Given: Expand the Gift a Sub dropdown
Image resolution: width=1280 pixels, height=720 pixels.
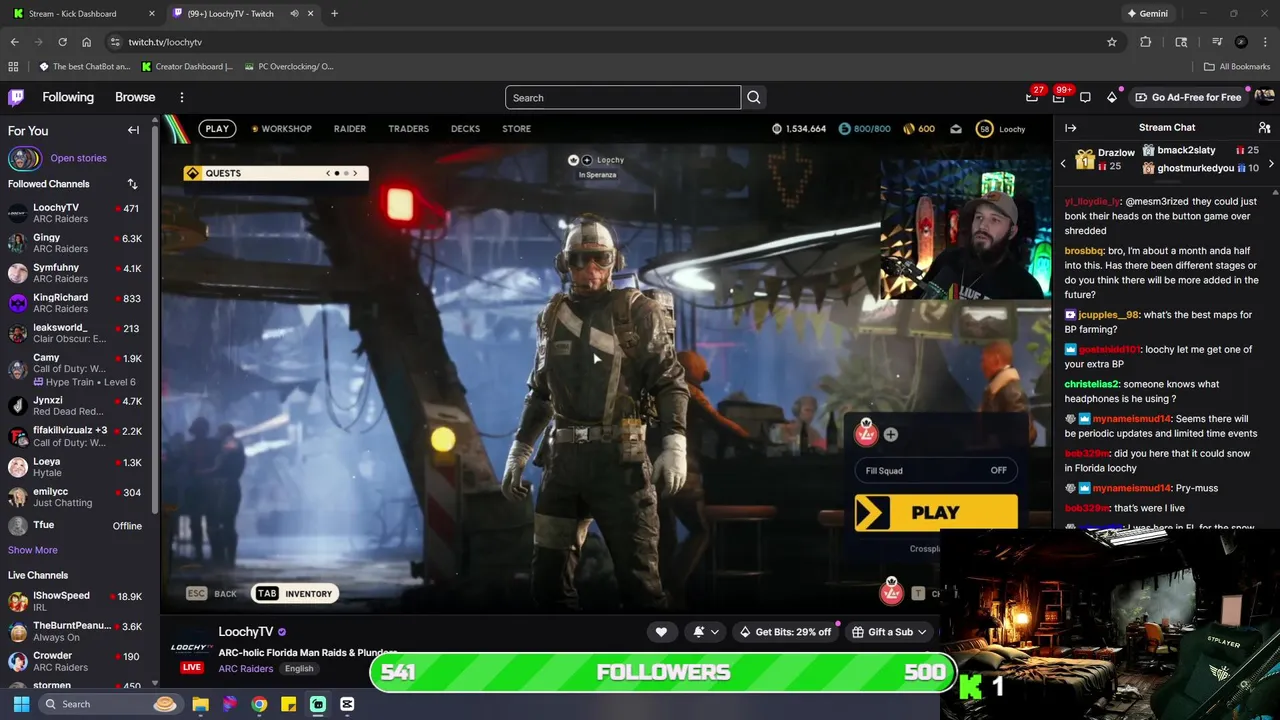Looking at the screenshot, I should pos(890,632).
